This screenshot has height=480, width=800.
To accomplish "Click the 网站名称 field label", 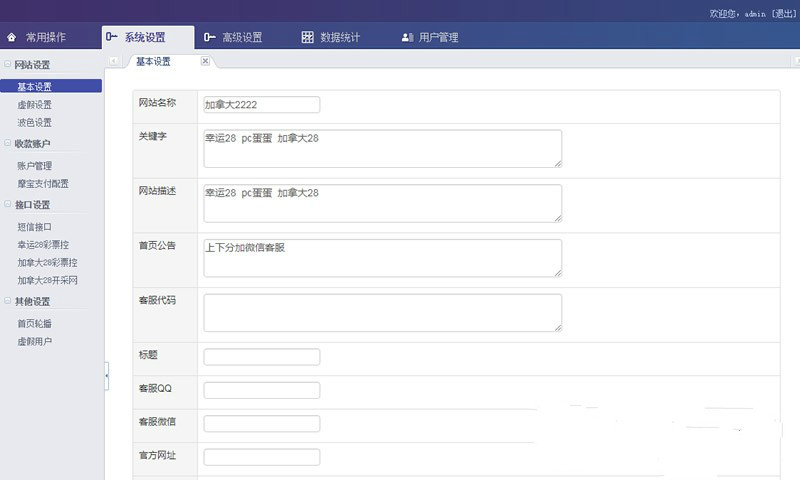I will pos(157,103).
